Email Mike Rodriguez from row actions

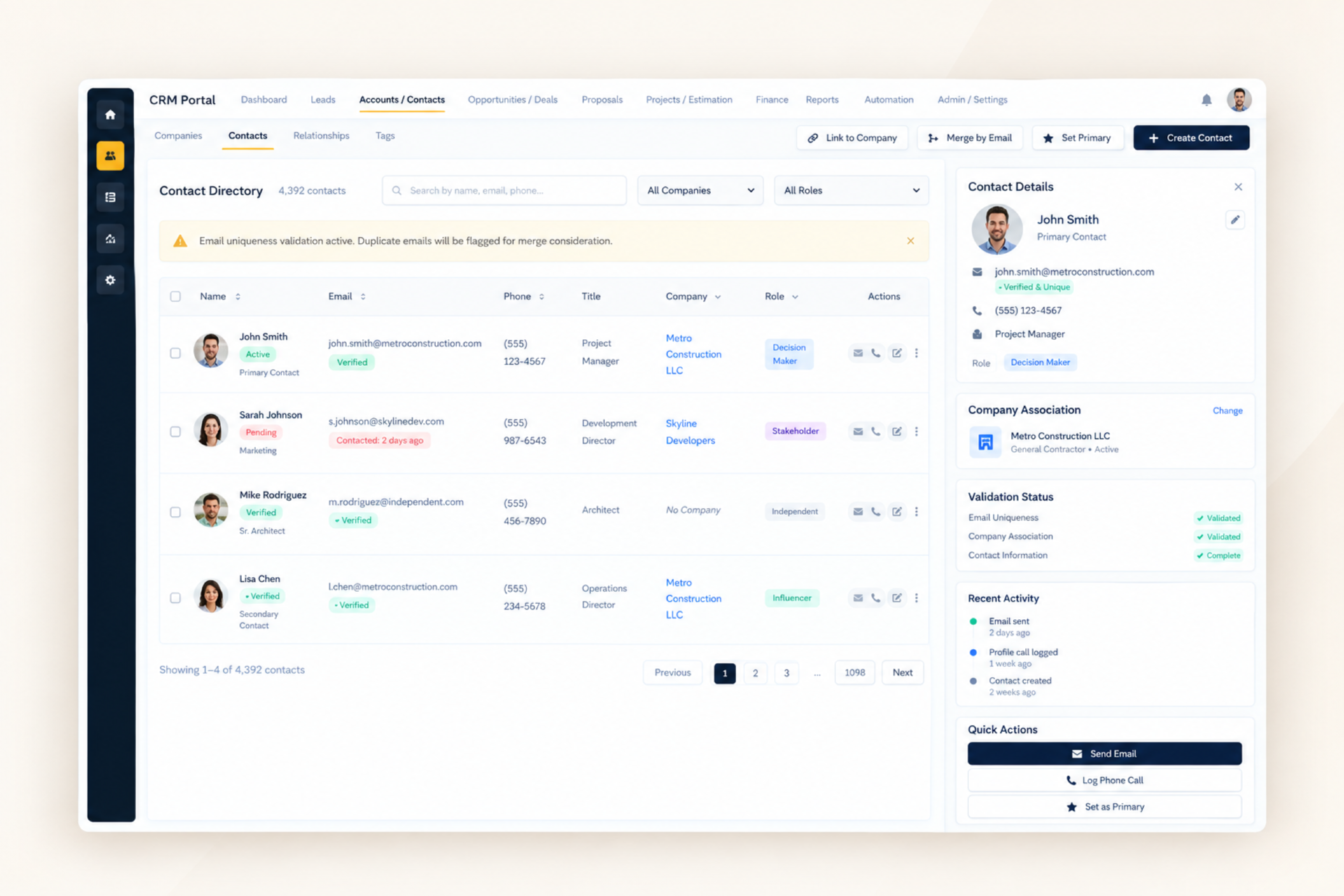coord(857,512)
